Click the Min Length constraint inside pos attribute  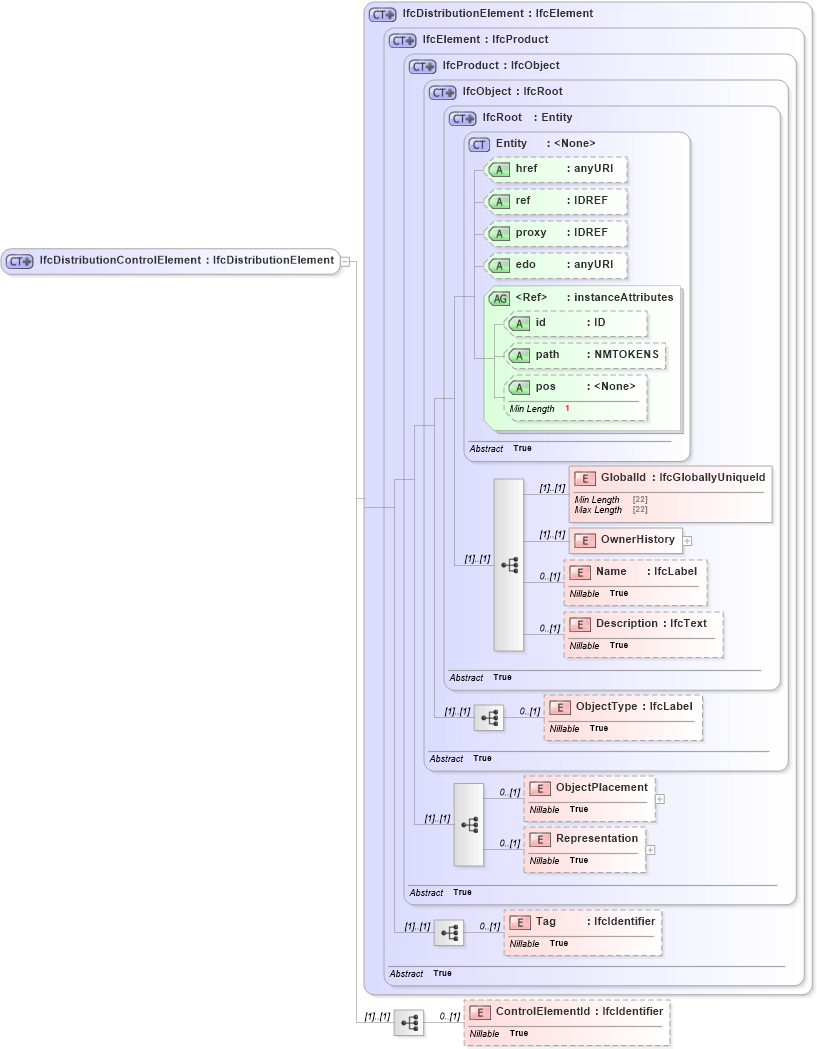530,408
